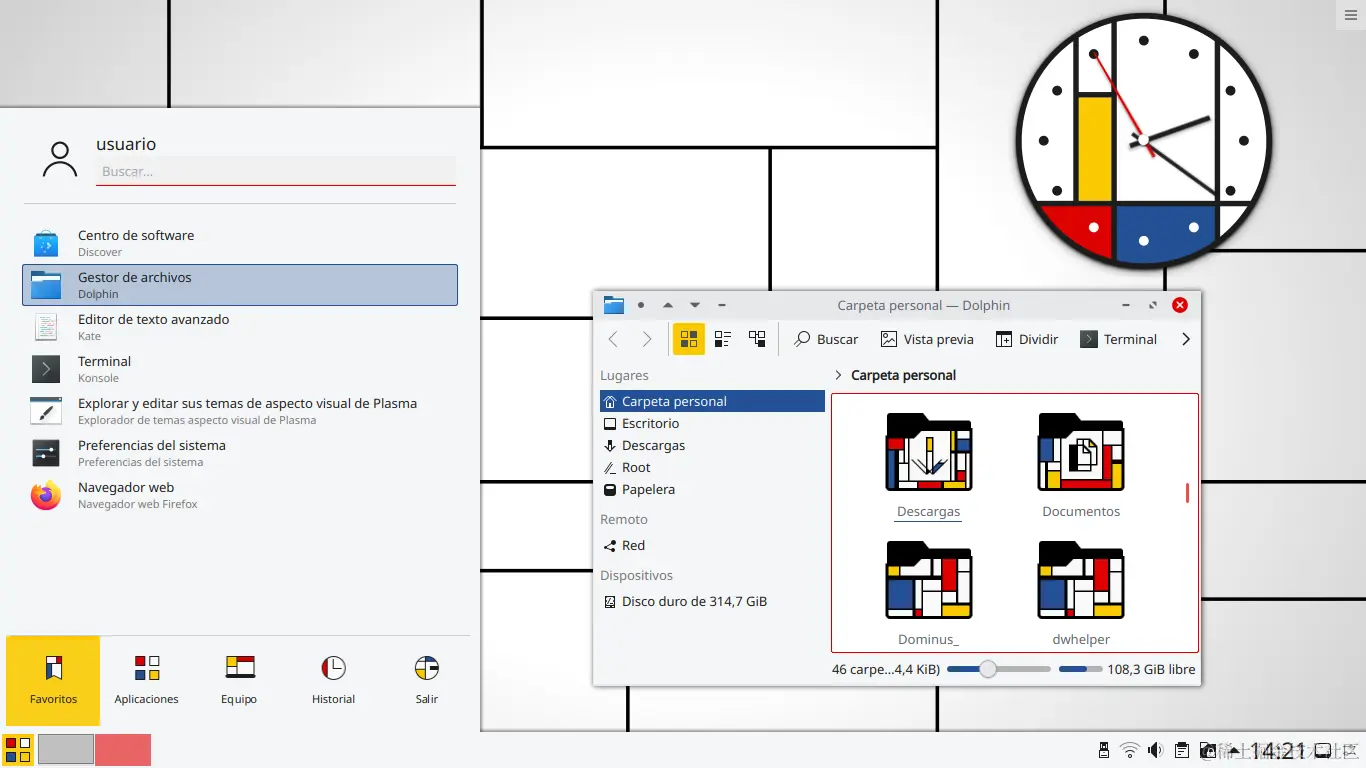Switch to Salir launcher tab
1366x768 pixels.
point(427,680)
